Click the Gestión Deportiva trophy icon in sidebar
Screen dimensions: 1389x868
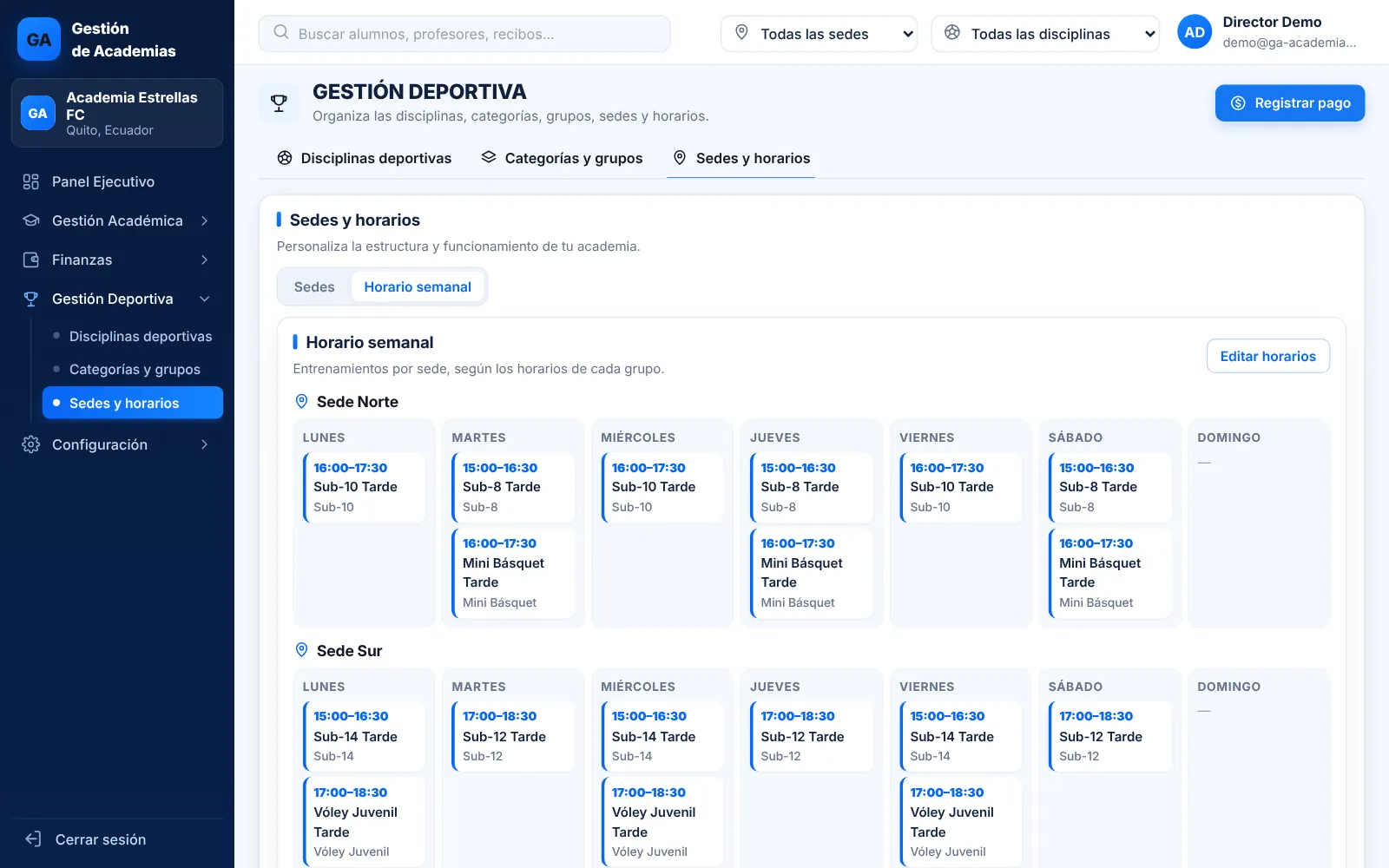[x=31, y=299]
